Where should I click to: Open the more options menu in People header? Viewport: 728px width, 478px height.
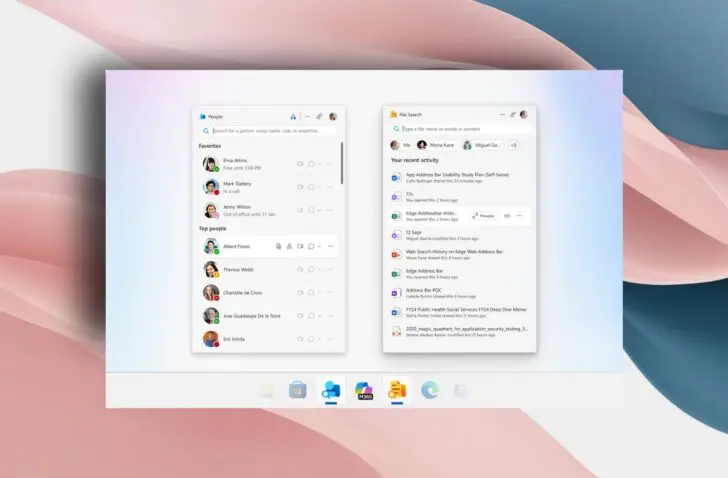pyautogui.click(x=307, y=116)
